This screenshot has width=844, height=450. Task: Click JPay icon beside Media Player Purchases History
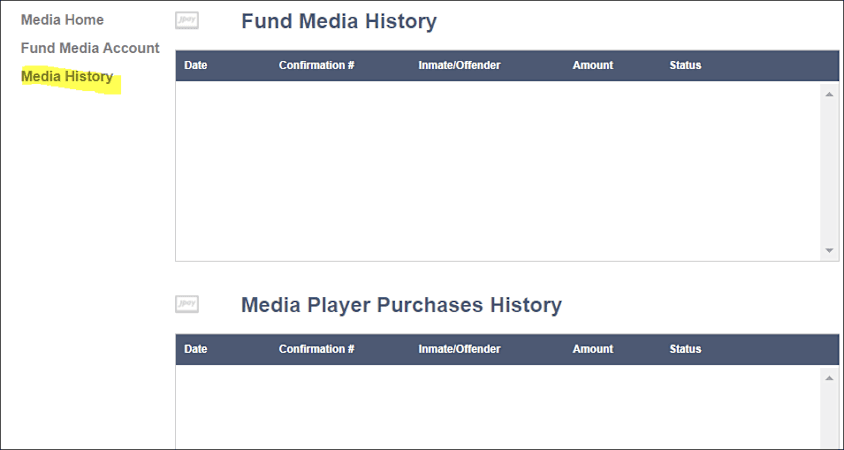[187, 304]
